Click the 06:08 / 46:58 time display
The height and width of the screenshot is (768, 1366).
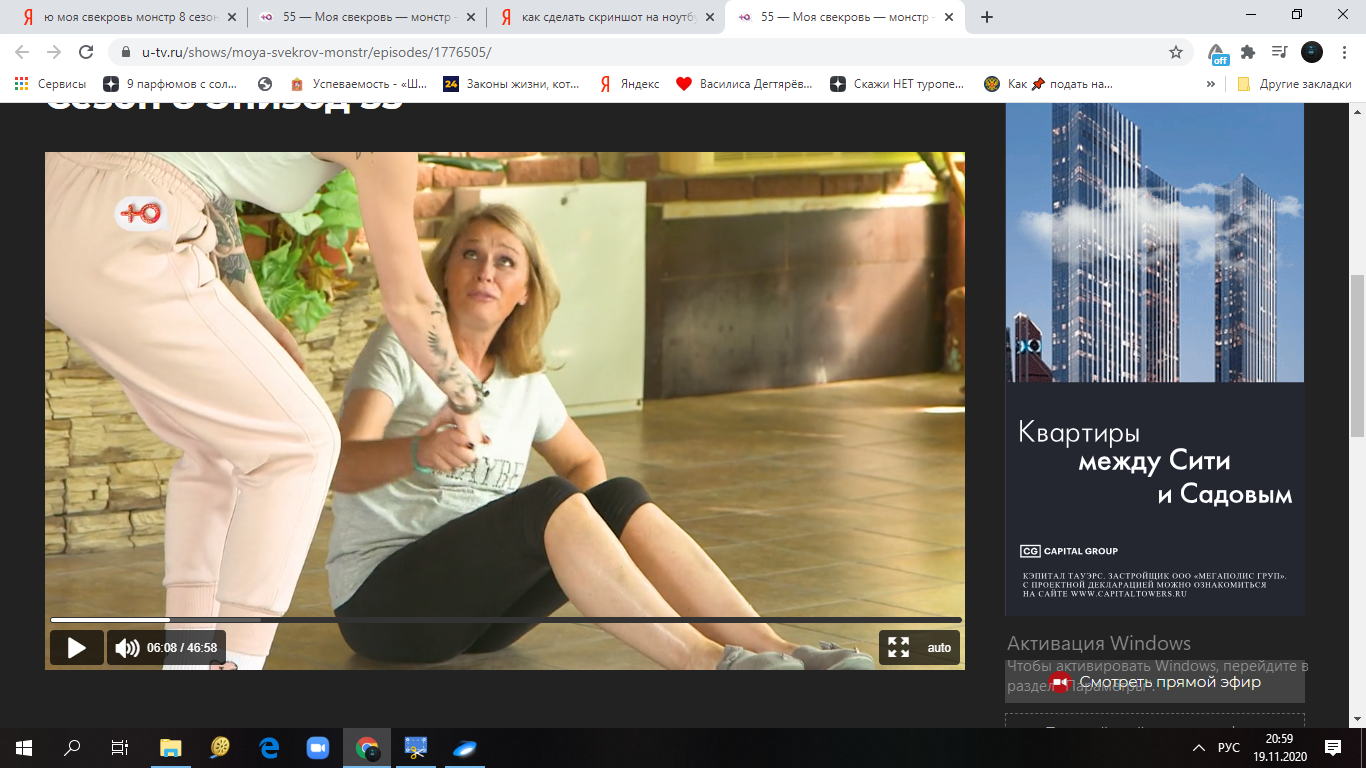182,648
